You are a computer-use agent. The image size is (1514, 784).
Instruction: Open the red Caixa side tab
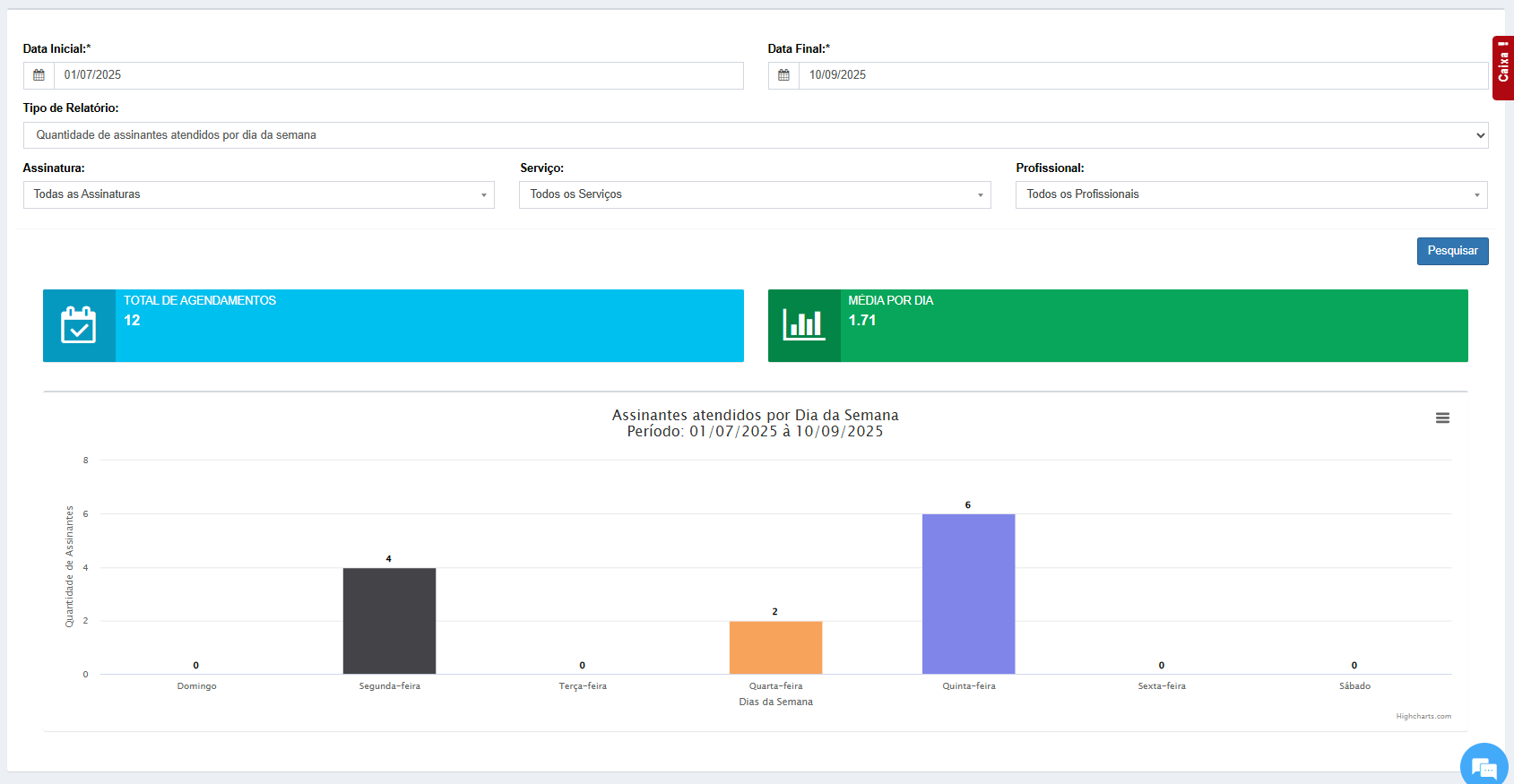1503,67
